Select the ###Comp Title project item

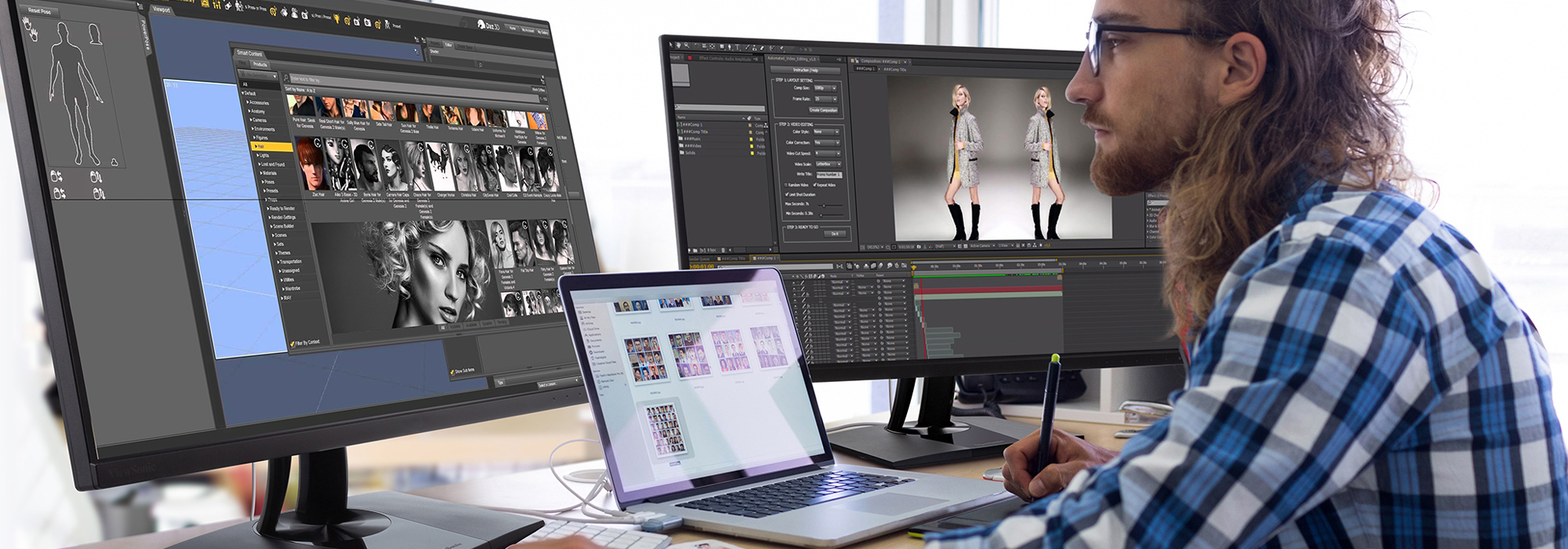(x=695, y=132)
